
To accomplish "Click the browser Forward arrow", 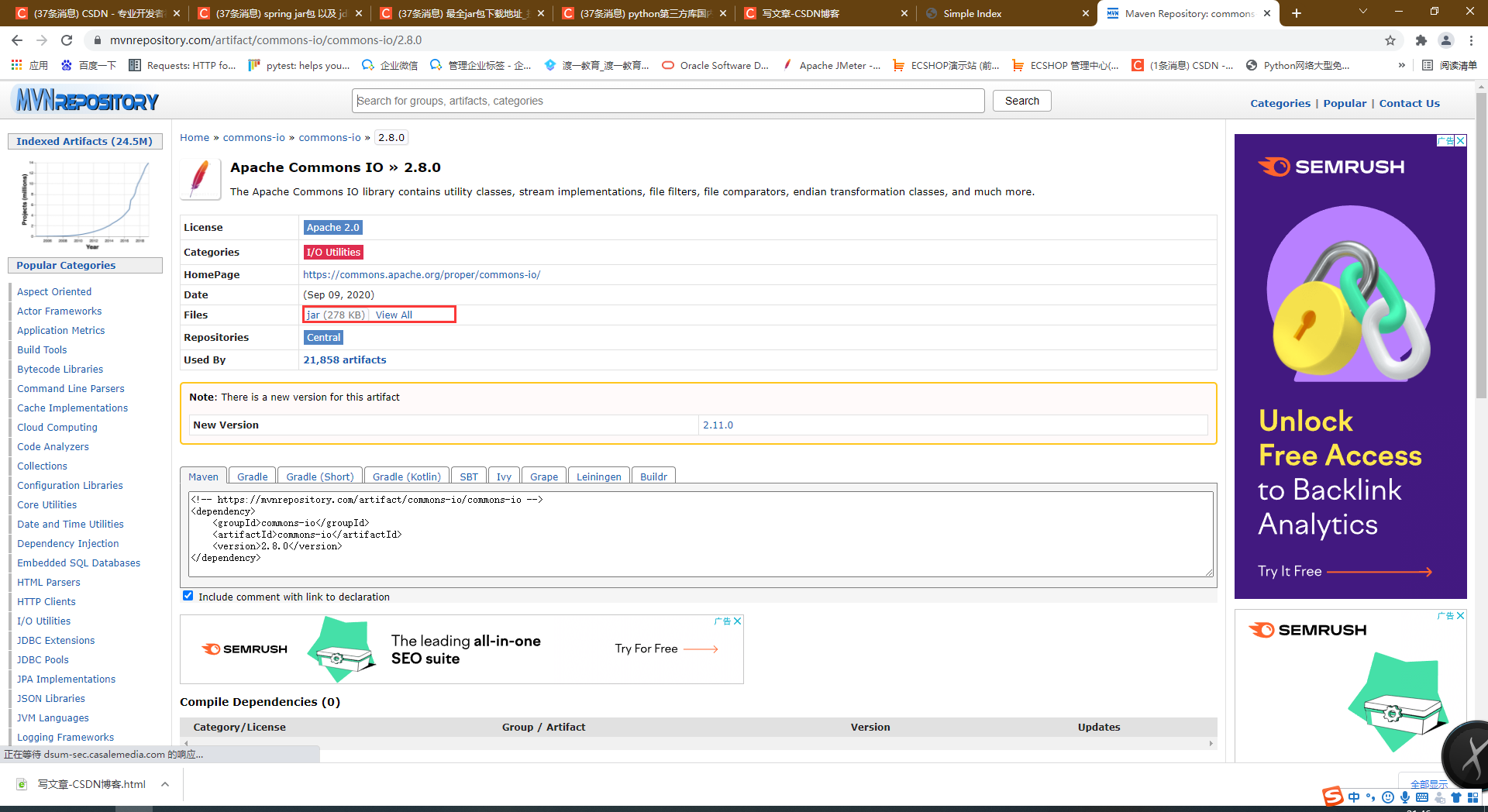I will point(42,40).
